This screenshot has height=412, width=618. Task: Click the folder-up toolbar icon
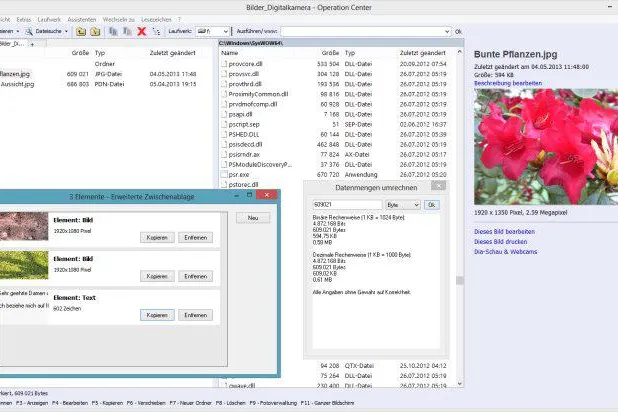tap(81, 32)
